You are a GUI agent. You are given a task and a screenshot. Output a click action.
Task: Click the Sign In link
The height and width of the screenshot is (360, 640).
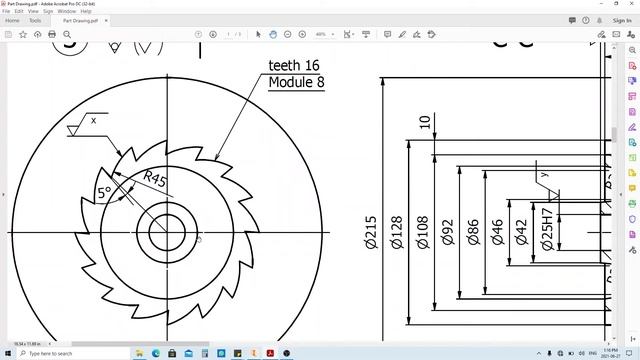pyautogui.click(x=622, y=20)
